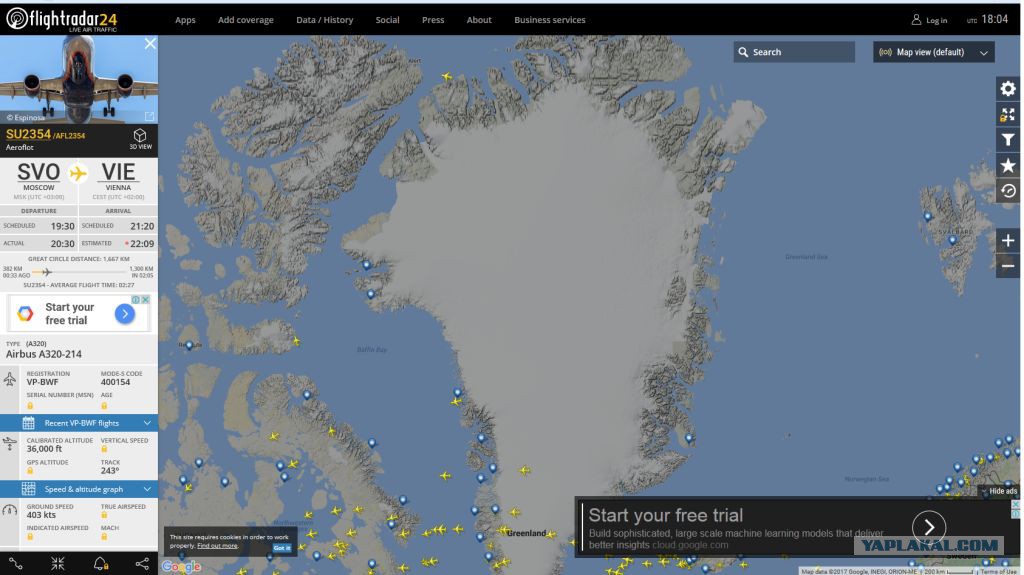Open aircraft photo in new window icon
The width and height of the screenshot is (1024, 575).
point(150,116)
